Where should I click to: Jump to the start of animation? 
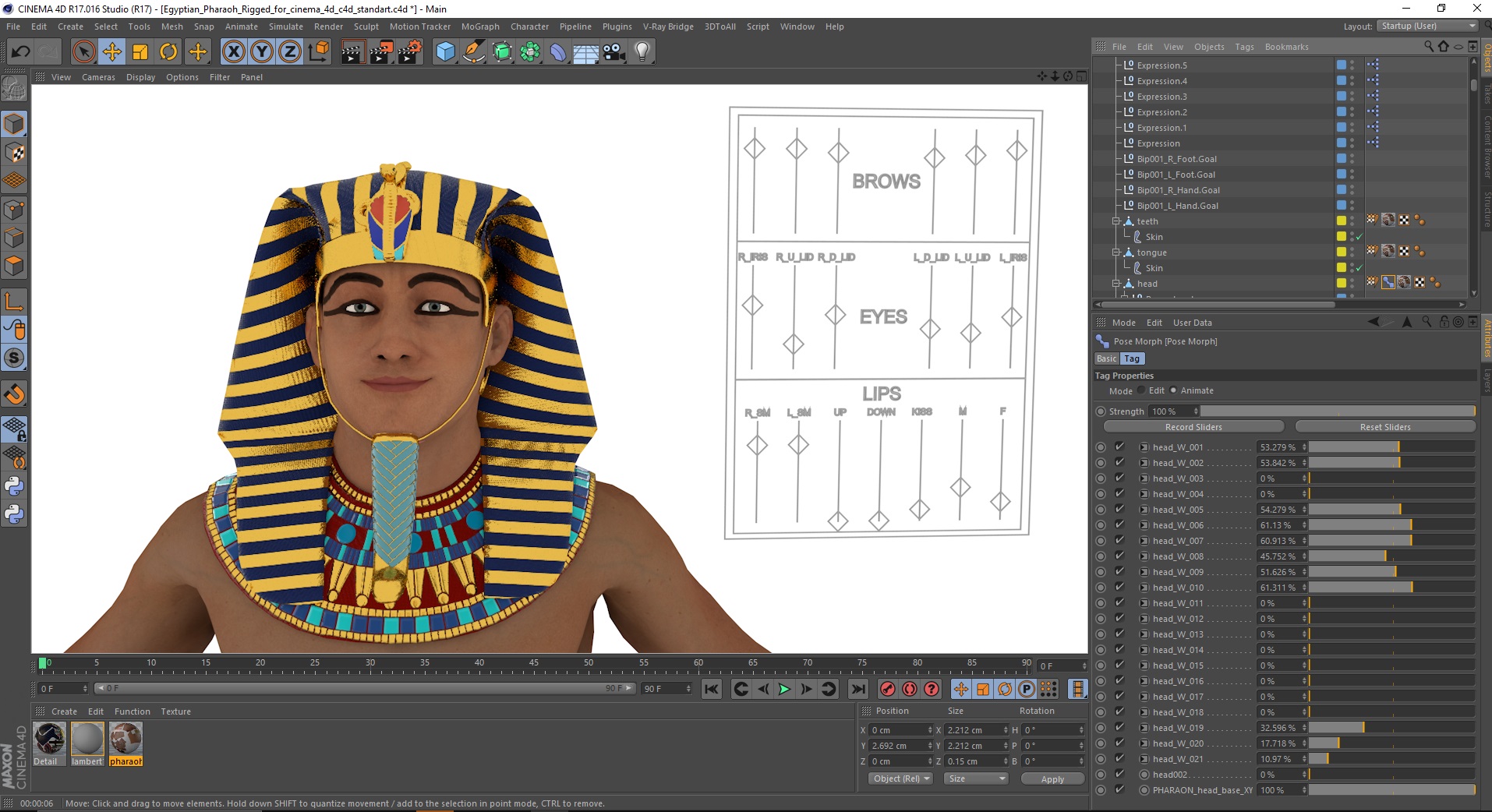click(711, 689)
